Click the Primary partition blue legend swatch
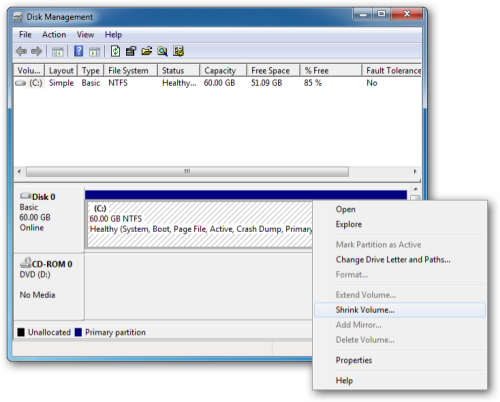This screenshot has width=500, height=402. pos(78,332)
